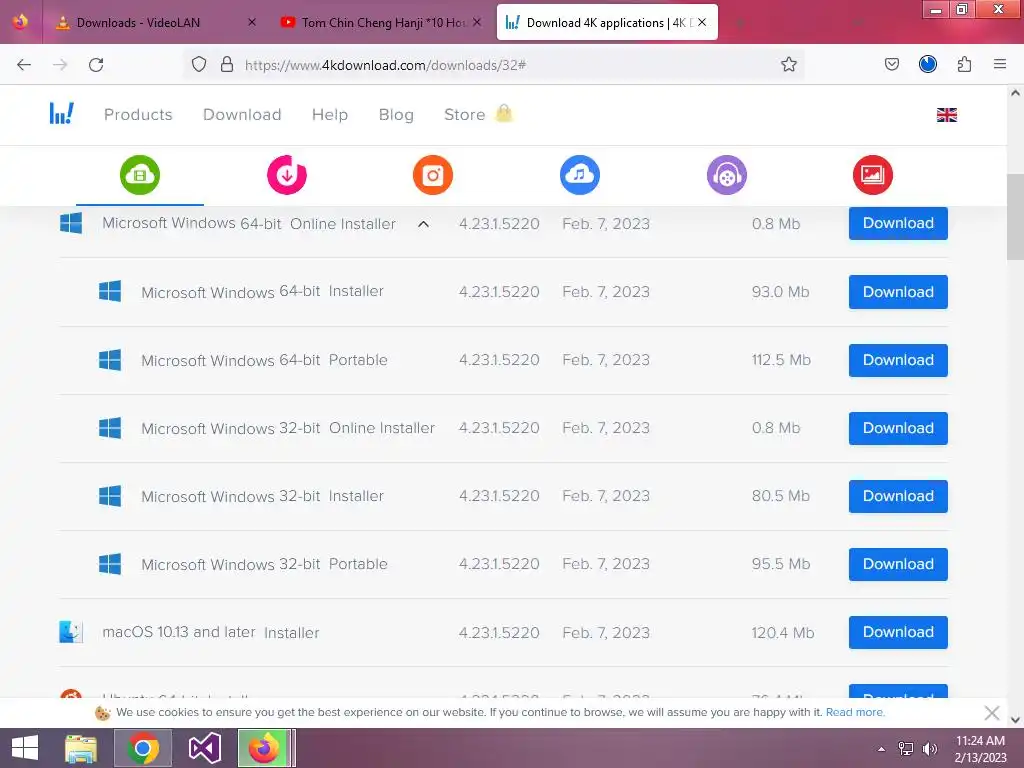Click the "95.5 Mb" size value
The height and width of the screenshot is (768, 1024).
click(780, 564)
